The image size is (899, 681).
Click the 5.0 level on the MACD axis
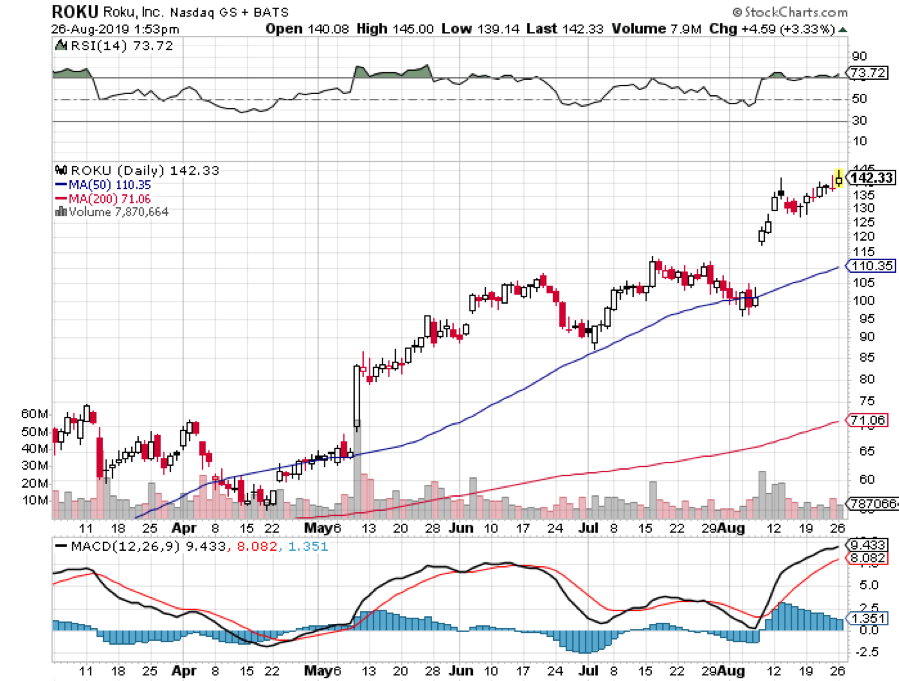pyautogui.click(x=869, y=585)
